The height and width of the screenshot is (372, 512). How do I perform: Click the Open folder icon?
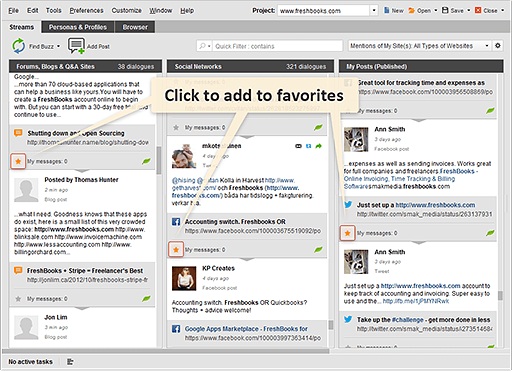(x=412, y=11)
